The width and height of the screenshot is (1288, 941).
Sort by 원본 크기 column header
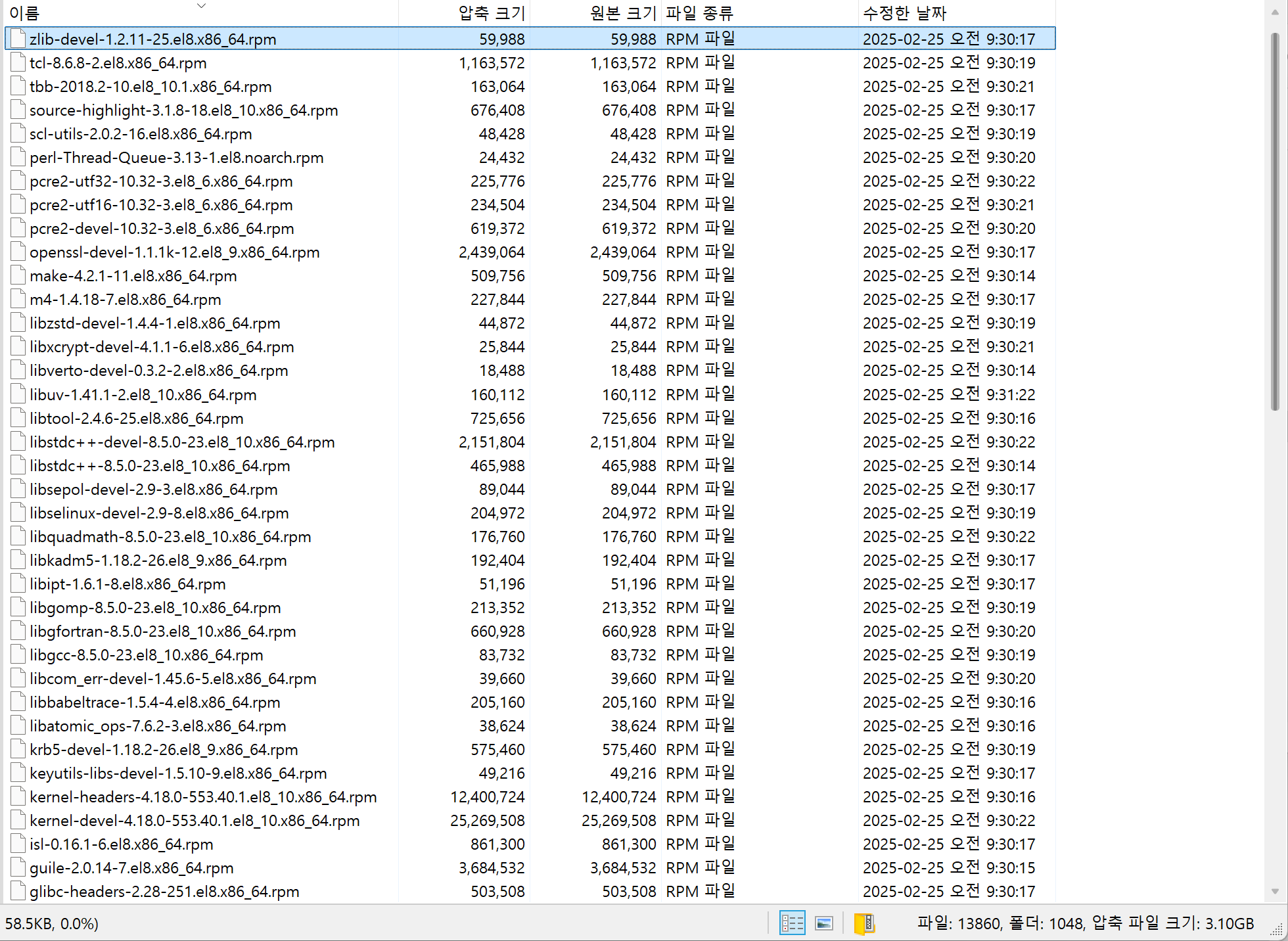pyautogui.click(x=623, y=13)
